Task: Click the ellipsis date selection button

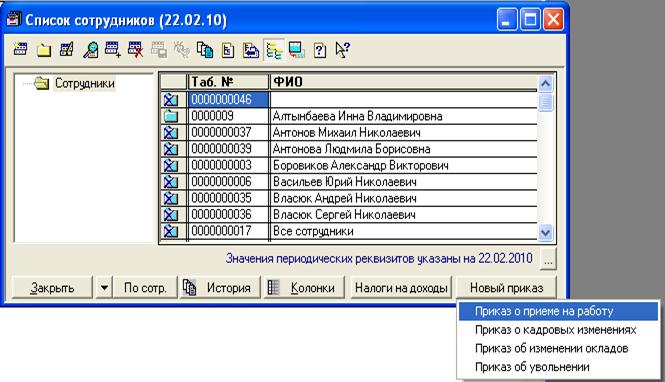Action: tap(548, 259)
